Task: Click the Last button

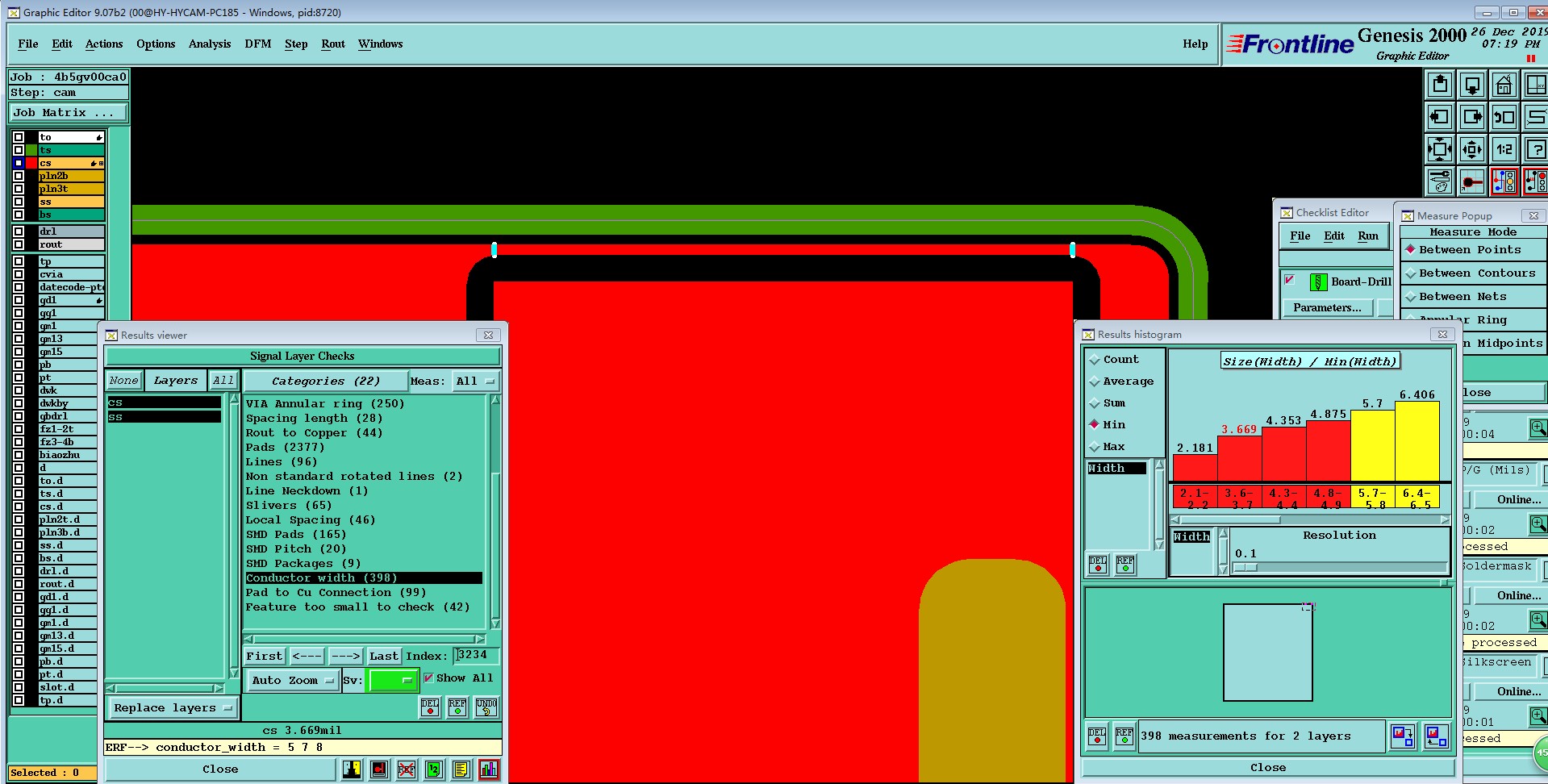Action: tap(384, 657)
